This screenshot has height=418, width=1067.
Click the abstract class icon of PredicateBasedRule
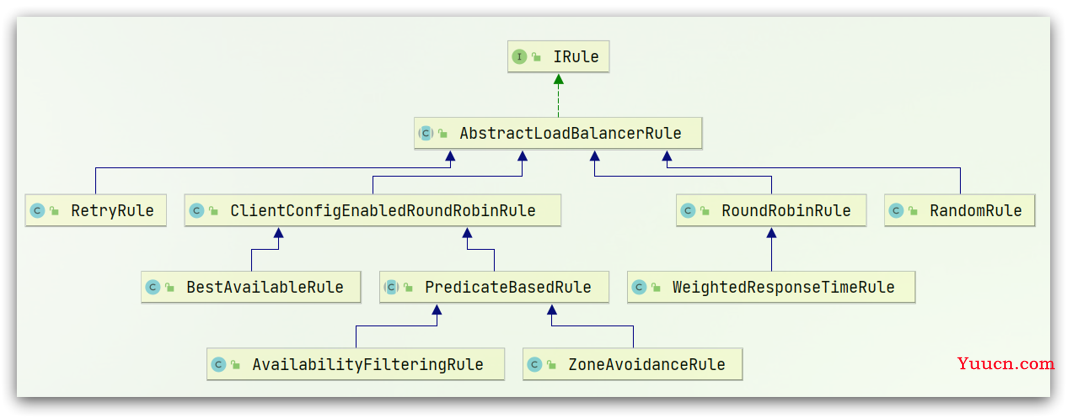click(x=391, y=287)
